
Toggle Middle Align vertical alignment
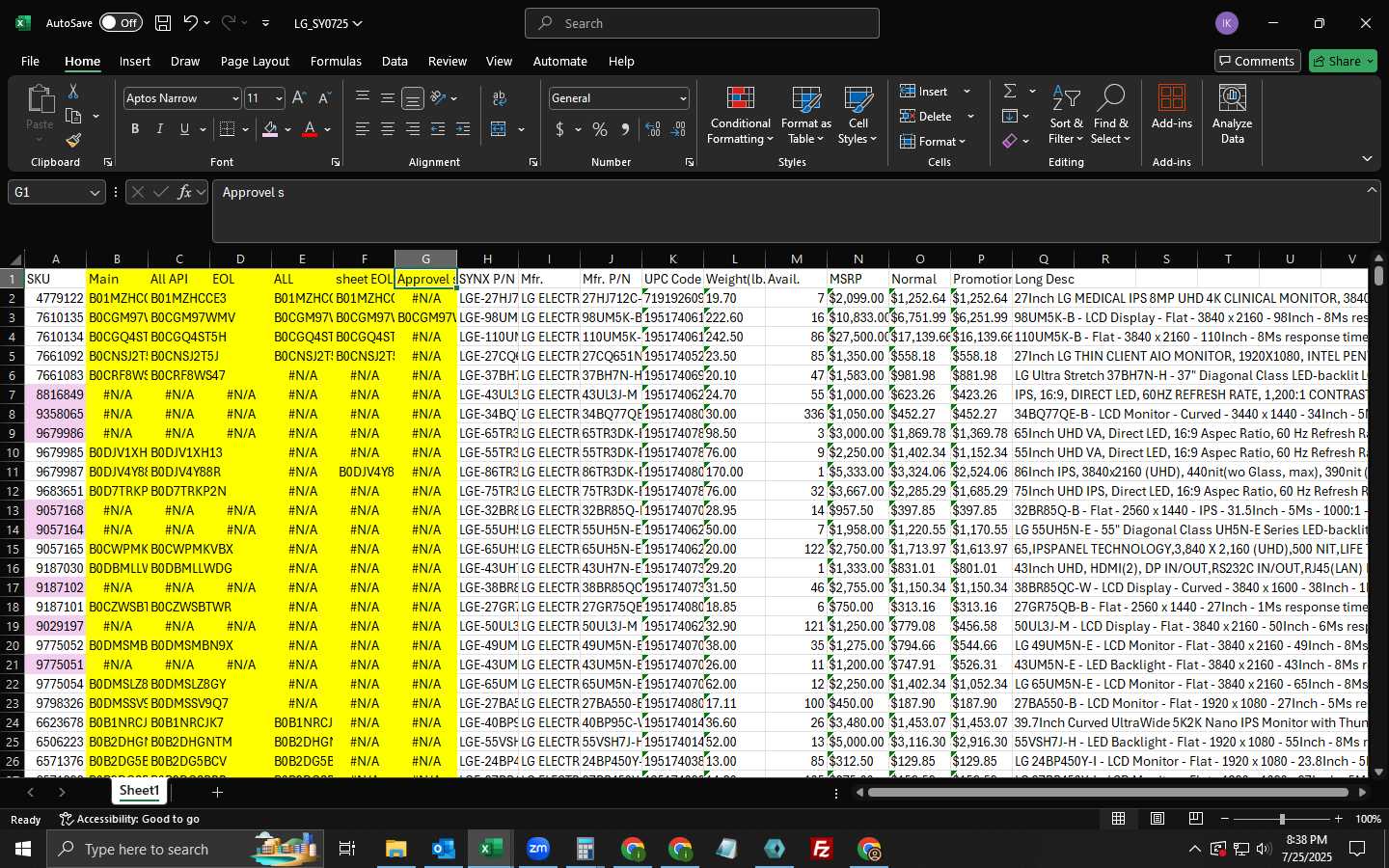tap(388, 98)
